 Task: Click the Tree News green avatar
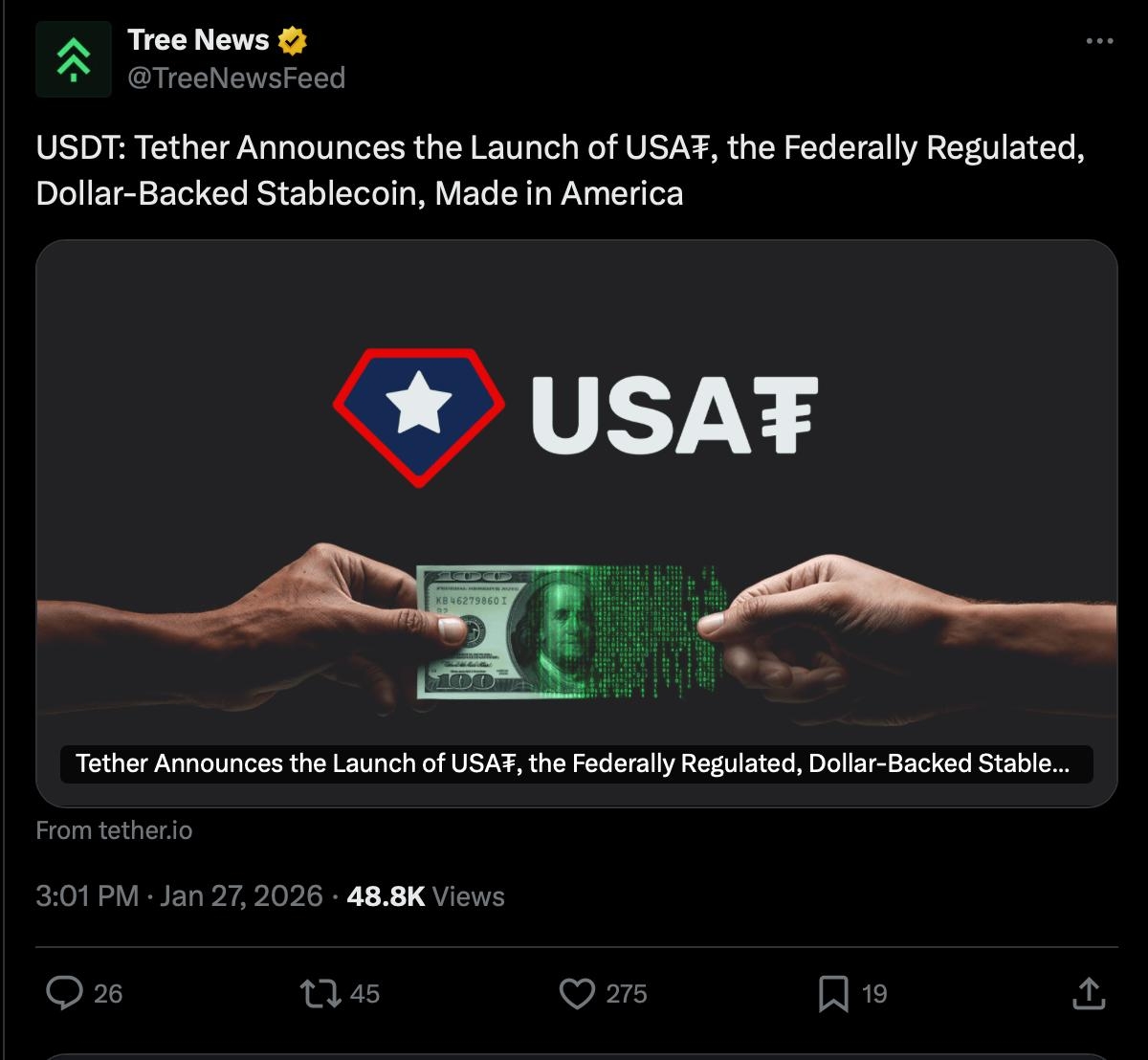(74, 59)
